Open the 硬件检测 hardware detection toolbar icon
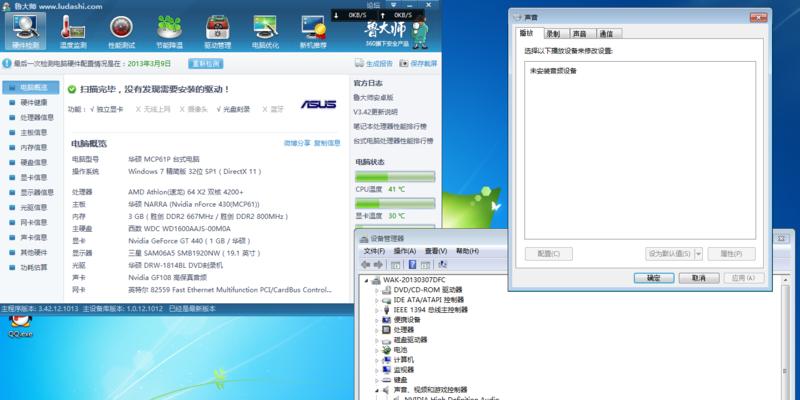The height and width of the screenshot is (400, 800). click(x=26, y=32)
